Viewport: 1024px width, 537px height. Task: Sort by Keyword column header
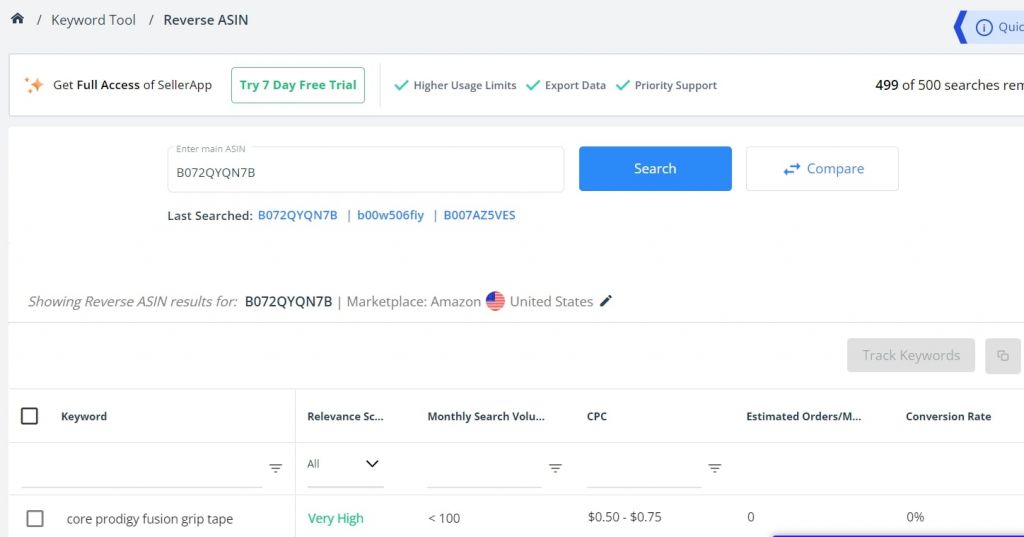click(x=84, y=417)
